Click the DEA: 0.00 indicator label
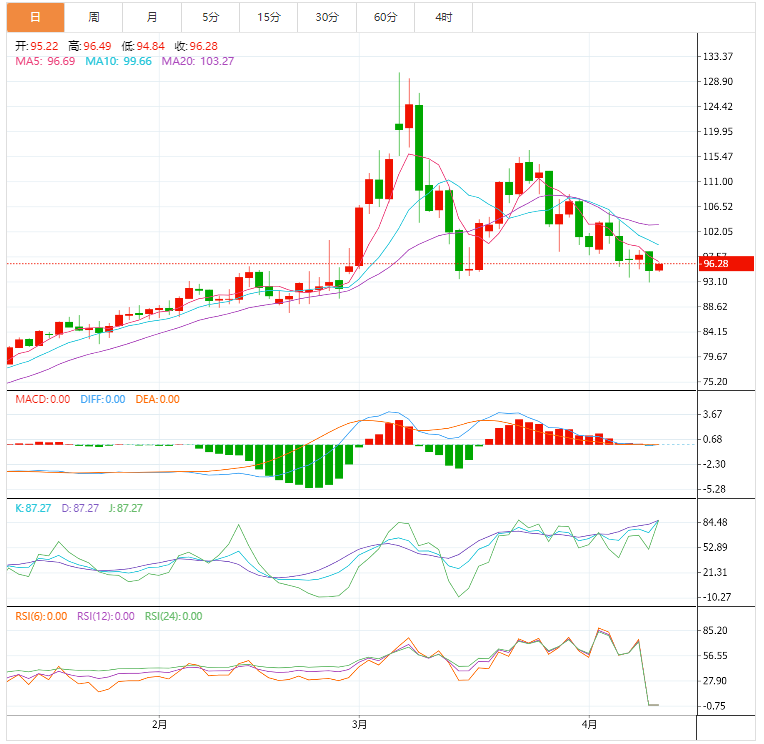764x744 pixels. click(x=156, y=399)
